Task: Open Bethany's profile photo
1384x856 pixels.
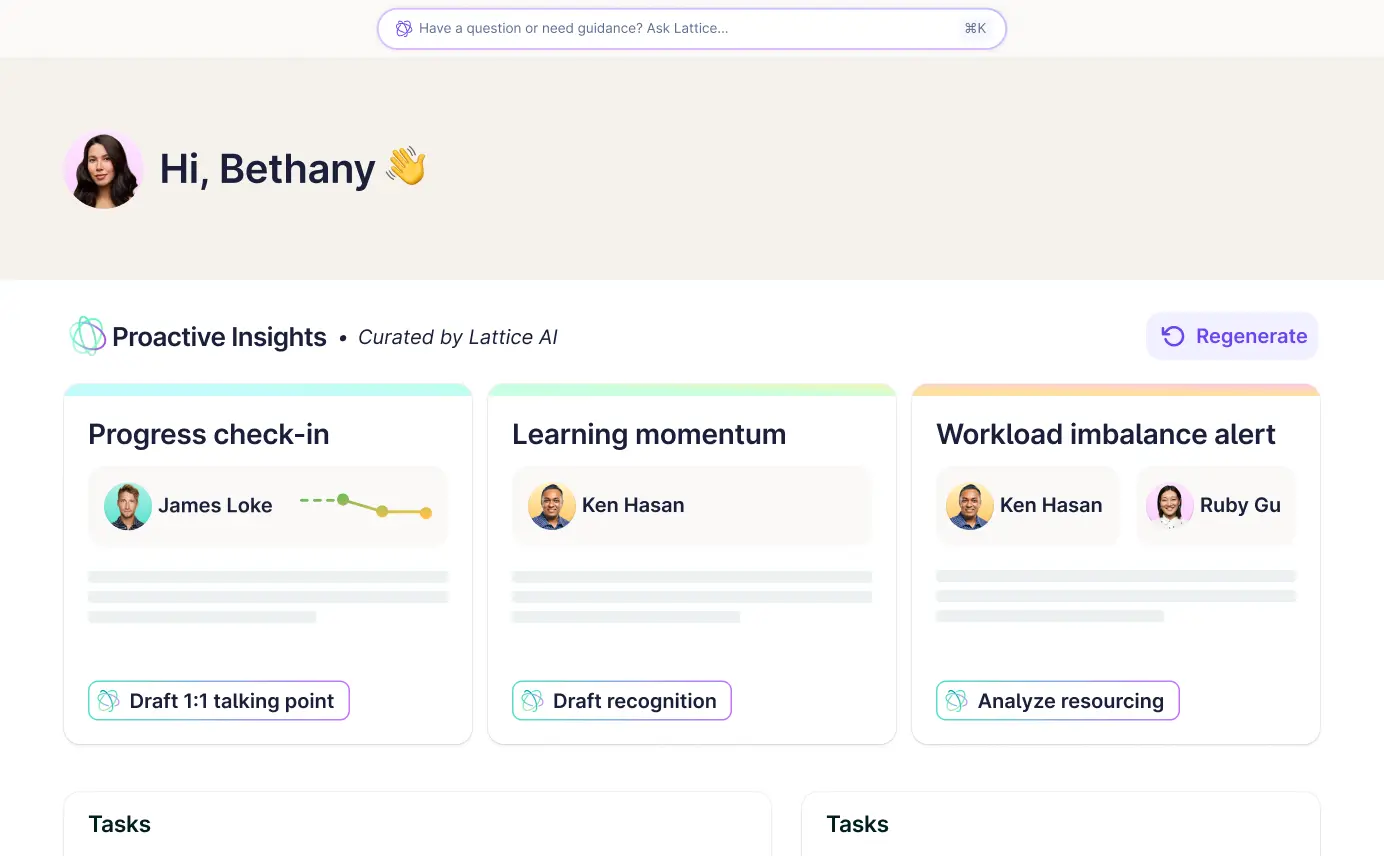Action: tap(104, 169)
